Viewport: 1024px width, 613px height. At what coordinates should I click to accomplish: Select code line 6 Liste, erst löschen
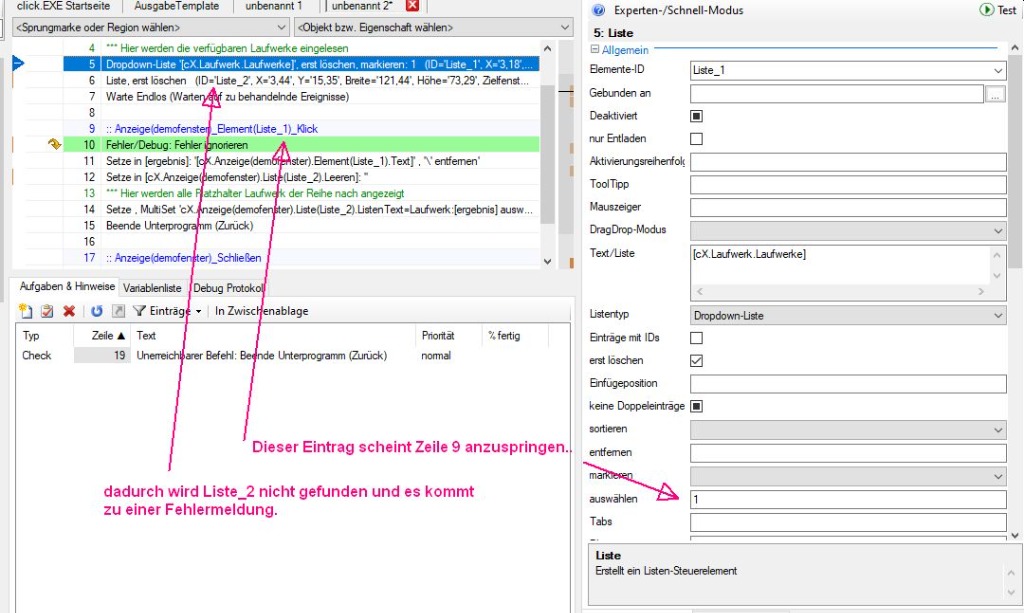point(301,80)
